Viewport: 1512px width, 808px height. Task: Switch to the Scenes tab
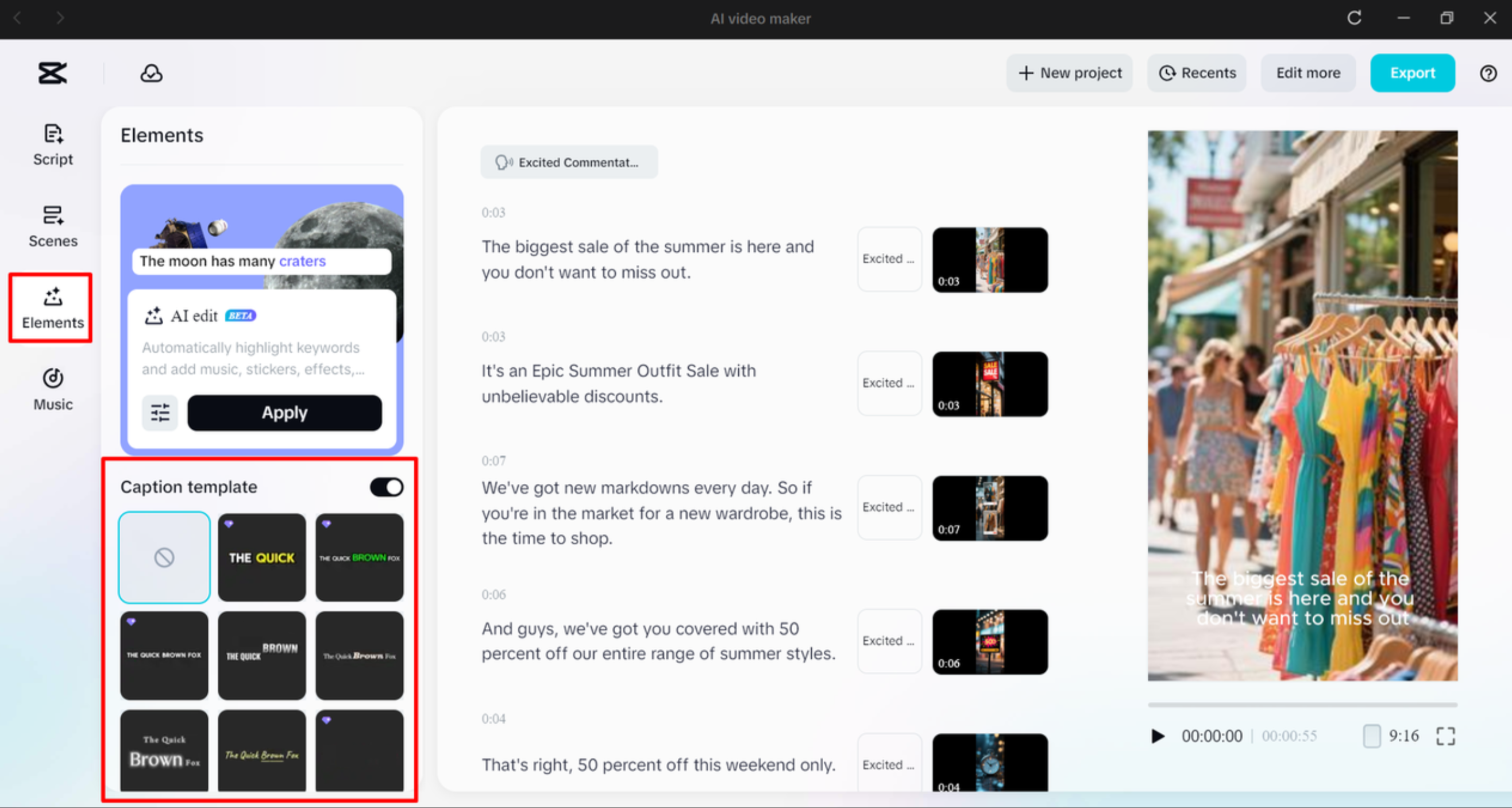(x=53, y=226)
